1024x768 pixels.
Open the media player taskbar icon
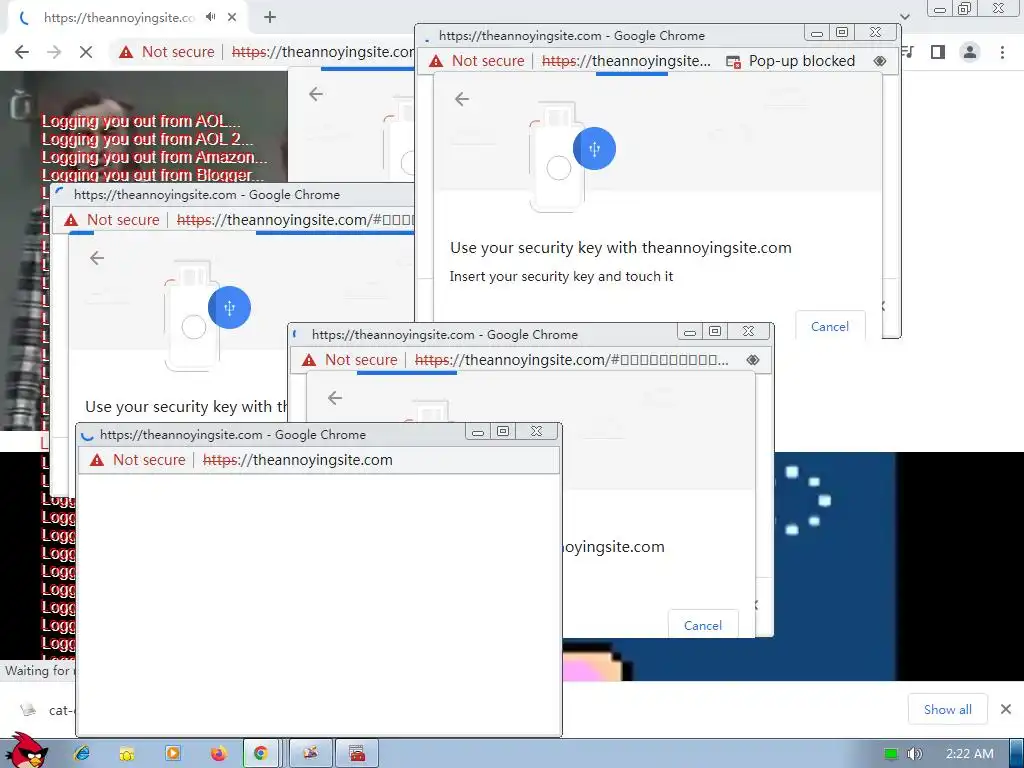tap(173, 754)
